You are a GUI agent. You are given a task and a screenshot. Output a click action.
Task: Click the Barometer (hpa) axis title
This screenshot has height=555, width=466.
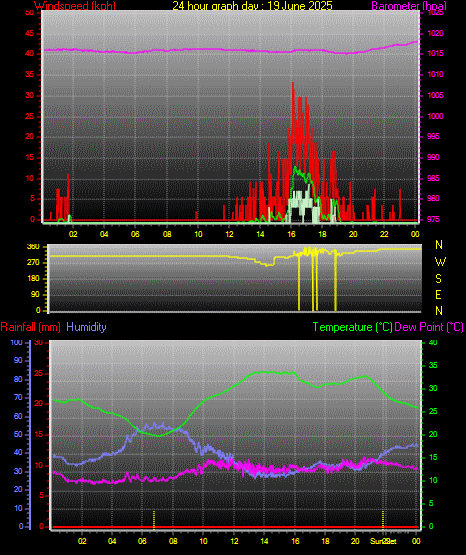(x=409, y=6)
